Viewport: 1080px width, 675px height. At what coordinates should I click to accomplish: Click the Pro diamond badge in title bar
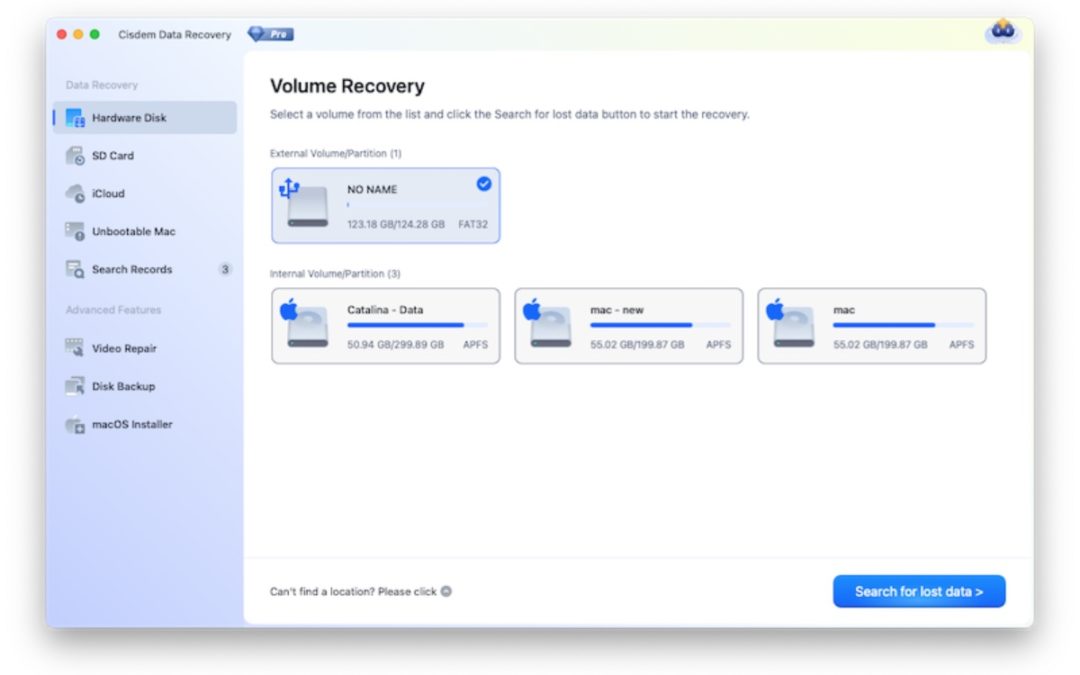[271, 34]
